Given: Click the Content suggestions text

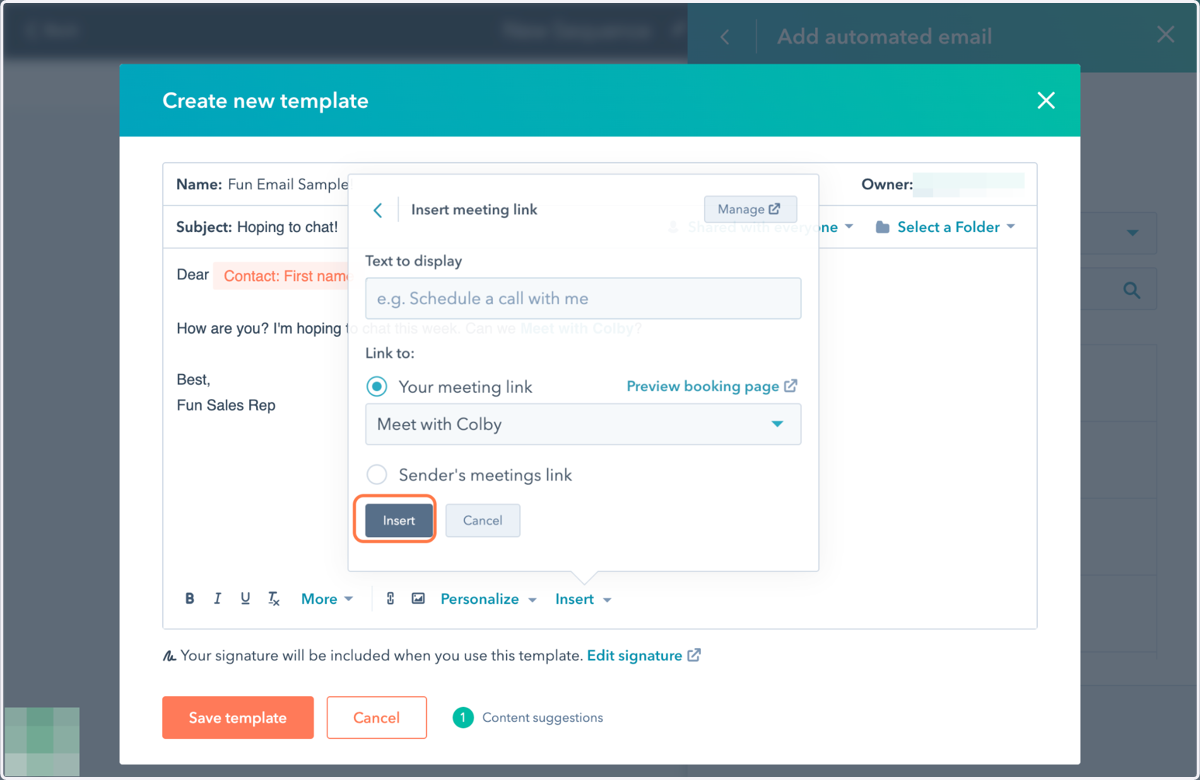Looking at the screenshot, I should pyautogui.click(x=542, y=717).
